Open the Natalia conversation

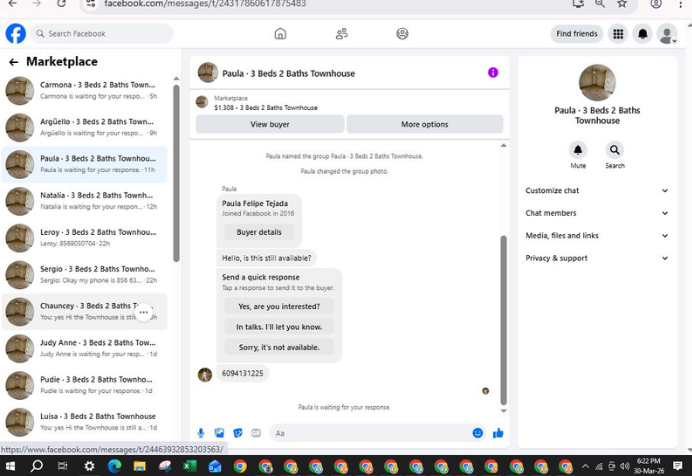click(84, 201)
